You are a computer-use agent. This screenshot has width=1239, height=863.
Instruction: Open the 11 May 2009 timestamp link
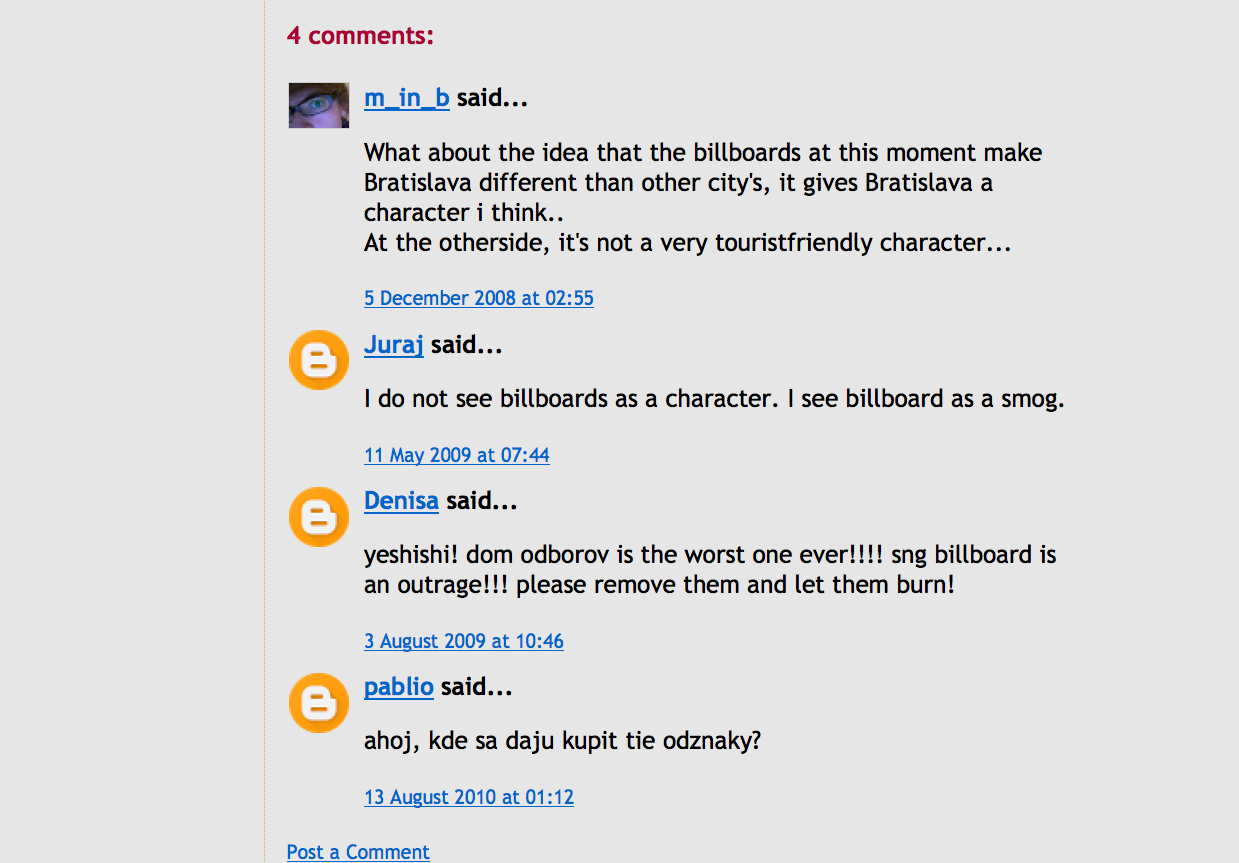pyautogui.click(x=456, y=455)
